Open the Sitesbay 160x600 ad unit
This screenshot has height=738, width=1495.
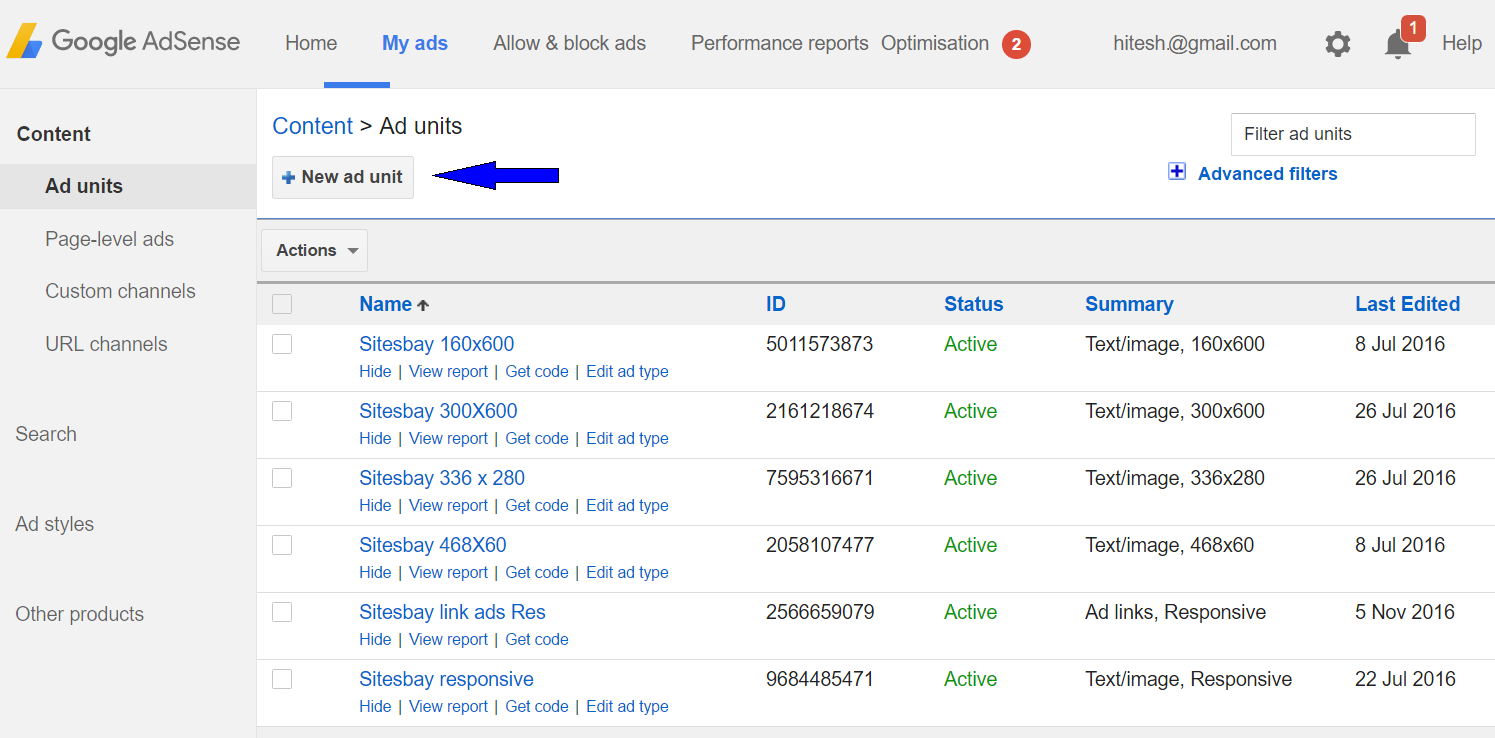pos(436,344)
